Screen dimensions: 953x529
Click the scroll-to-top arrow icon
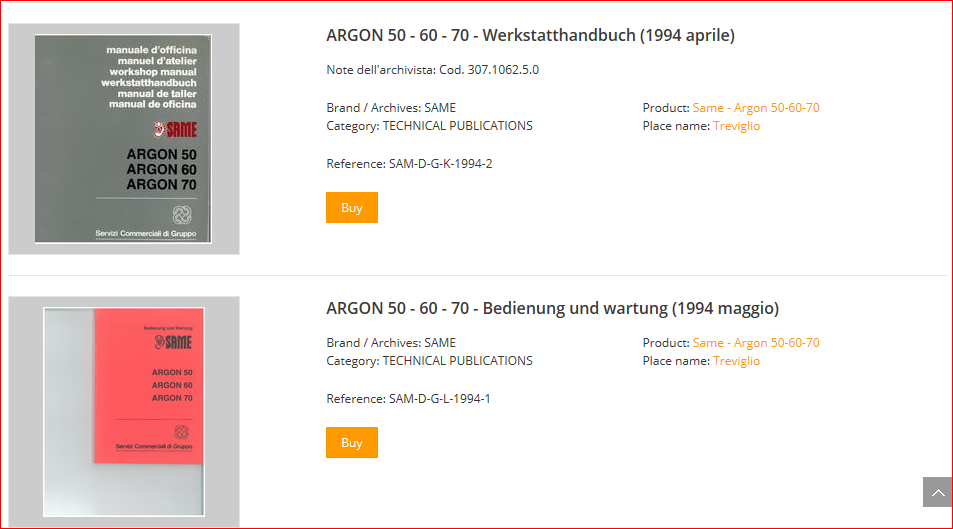point(937,492)
